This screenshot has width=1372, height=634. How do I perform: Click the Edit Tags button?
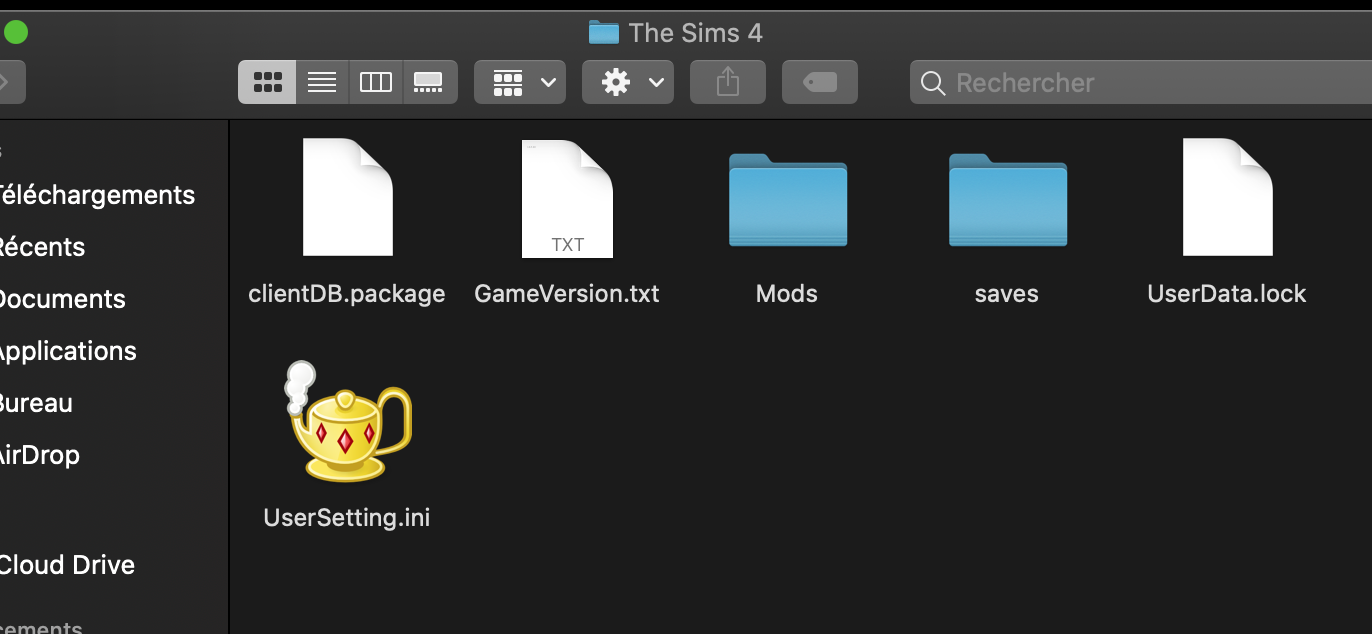tap(820, 82)
